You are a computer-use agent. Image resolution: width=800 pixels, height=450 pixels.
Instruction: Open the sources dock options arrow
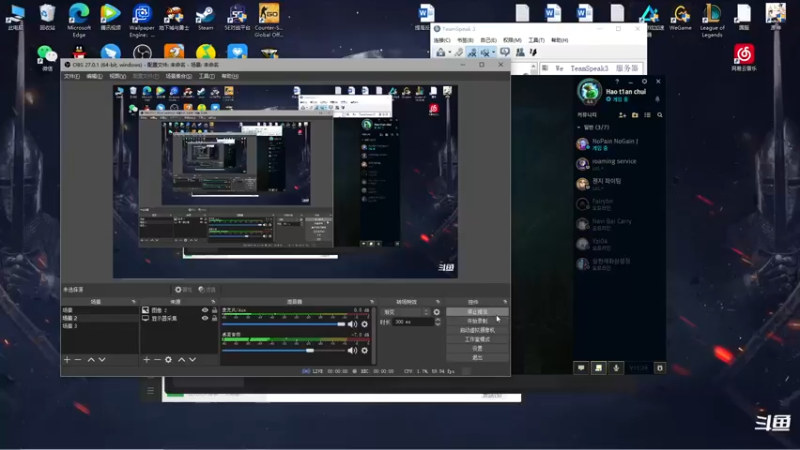pos(213,302)
